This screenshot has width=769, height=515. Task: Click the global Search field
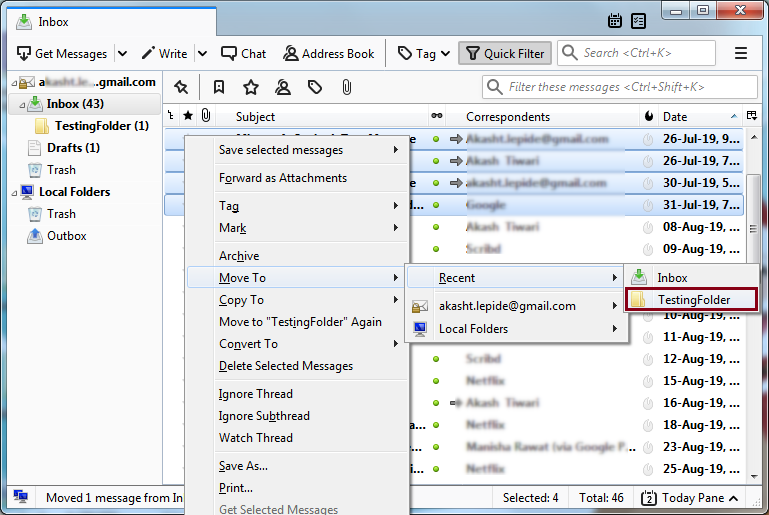pyautogui.click(x=636, y=53)
